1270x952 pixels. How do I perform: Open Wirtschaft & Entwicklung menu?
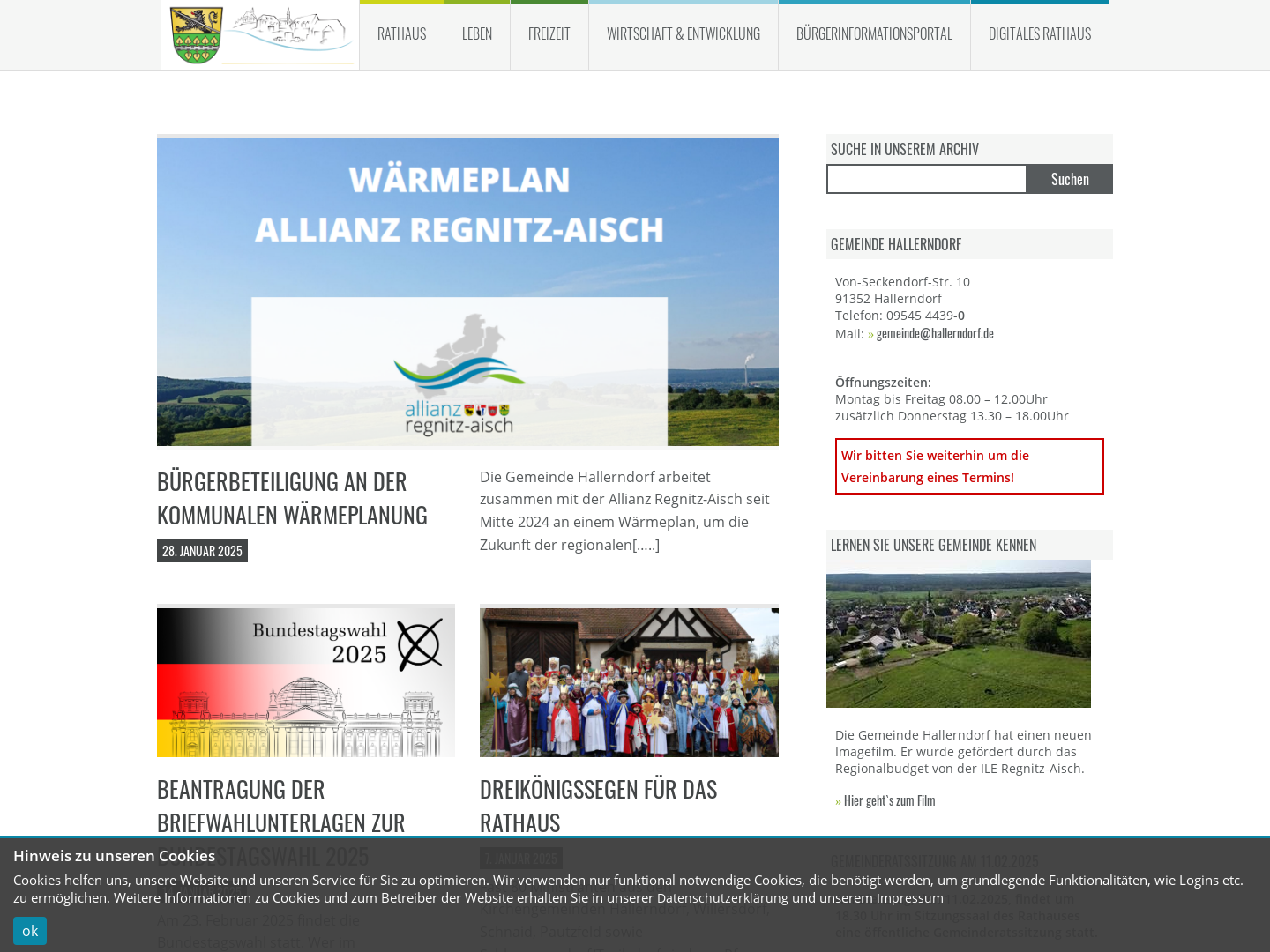tap(684, 34)
